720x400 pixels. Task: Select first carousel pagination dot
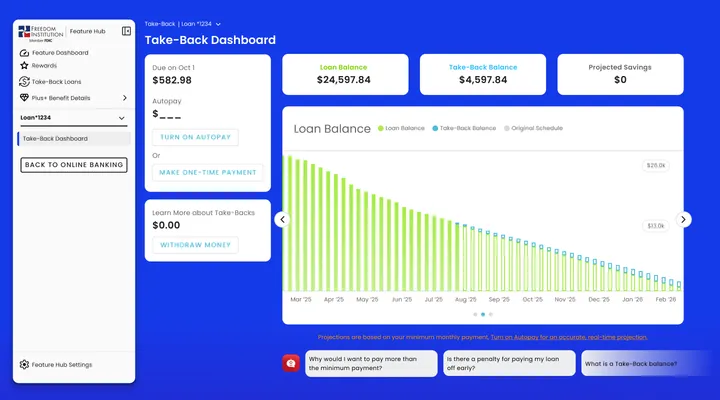[x=475, y=315]
